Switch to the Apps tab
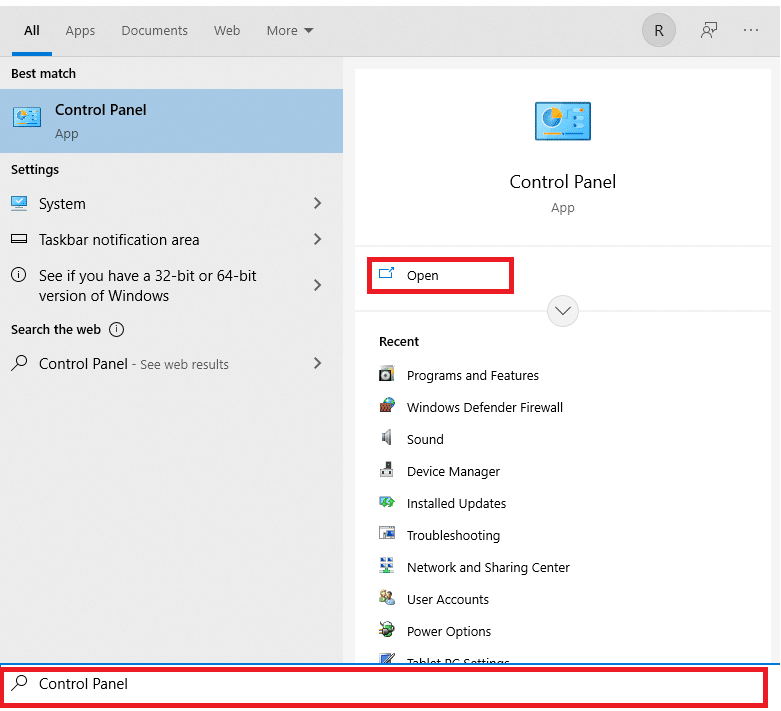 [x=80, y=30]
